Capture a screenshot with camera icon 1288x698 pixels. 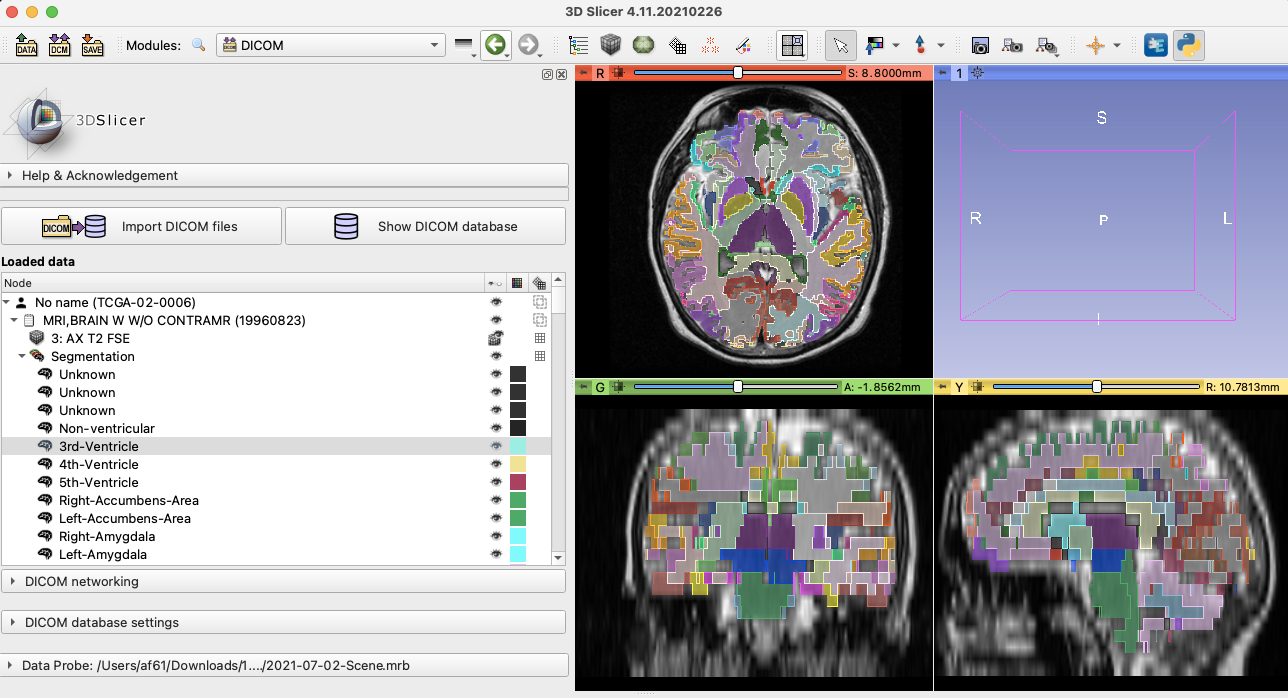[x=980, y=45]
